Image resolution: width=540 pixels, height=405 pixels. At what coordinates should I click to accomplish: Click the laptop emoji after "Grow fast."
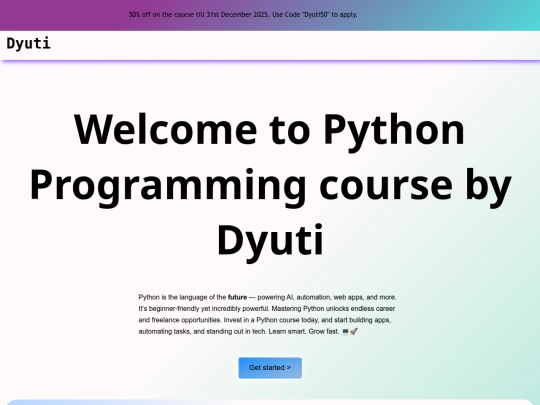pos(345,331)
